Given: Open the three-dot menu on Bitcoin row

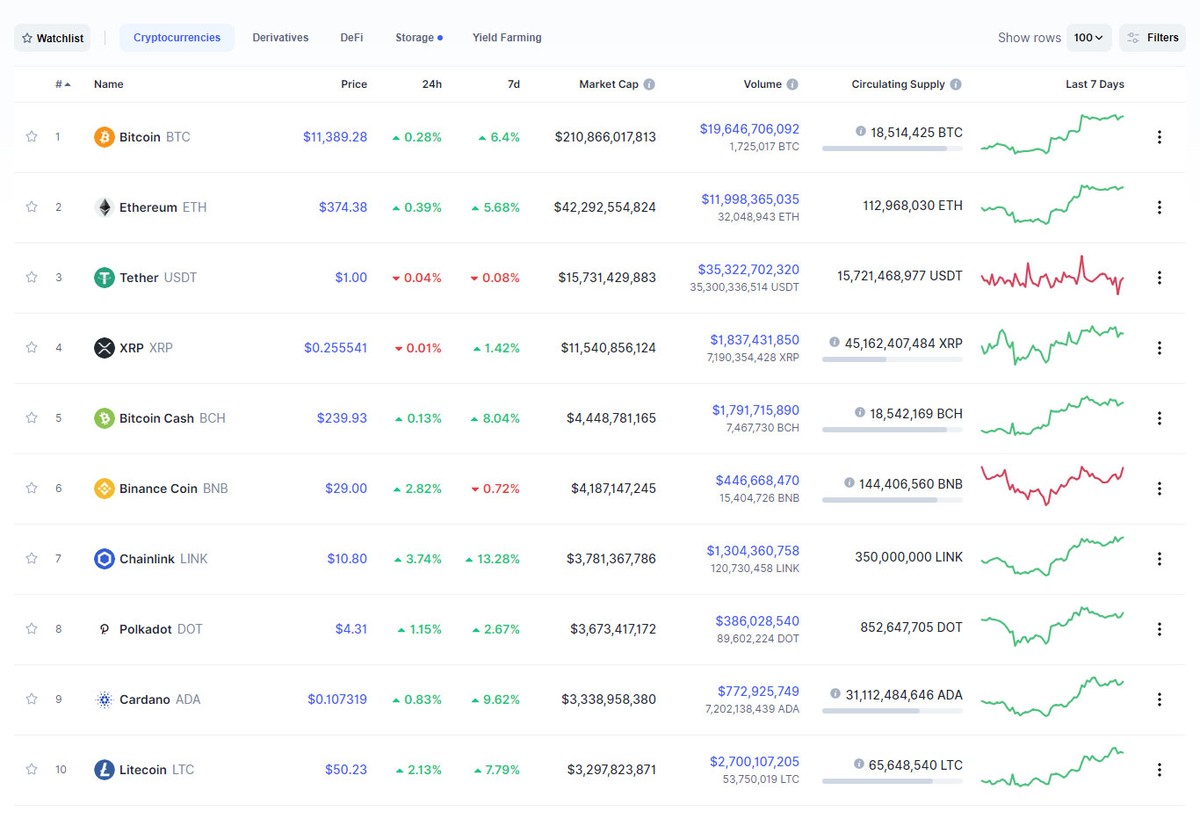Looking at the screenshot, I should 1159,137.
